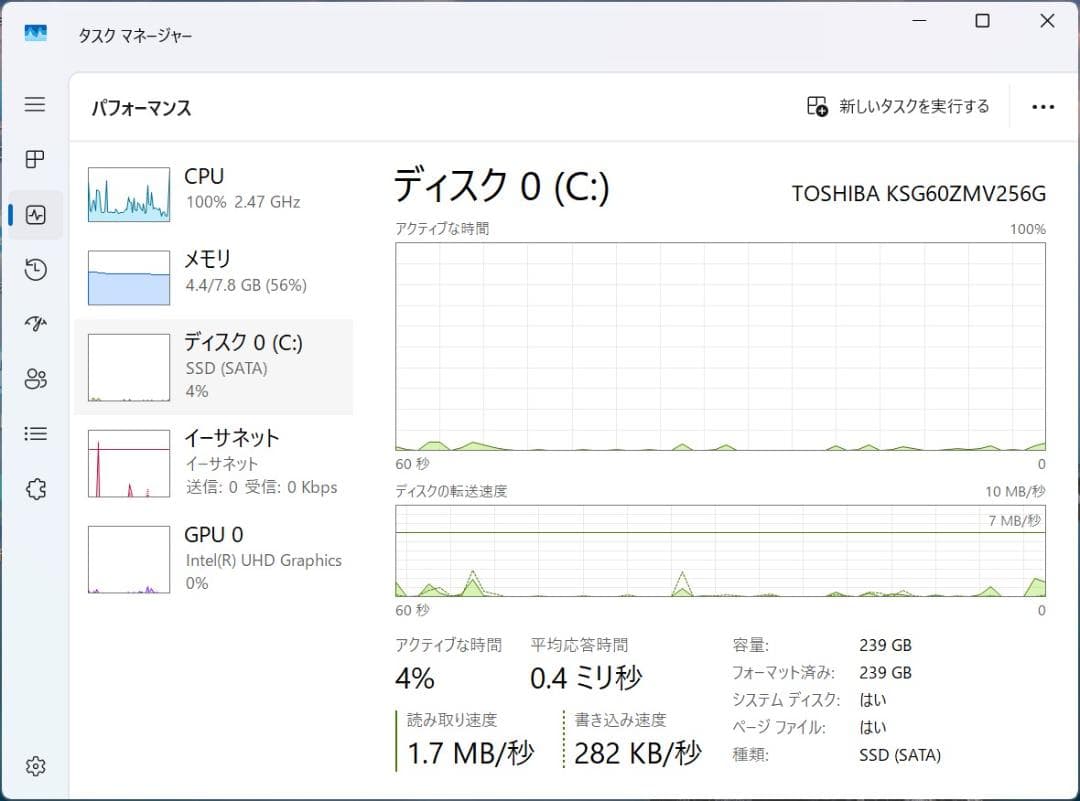1080x801 pixels.
Task: Open the App history view
Action: tap(35, 269)
